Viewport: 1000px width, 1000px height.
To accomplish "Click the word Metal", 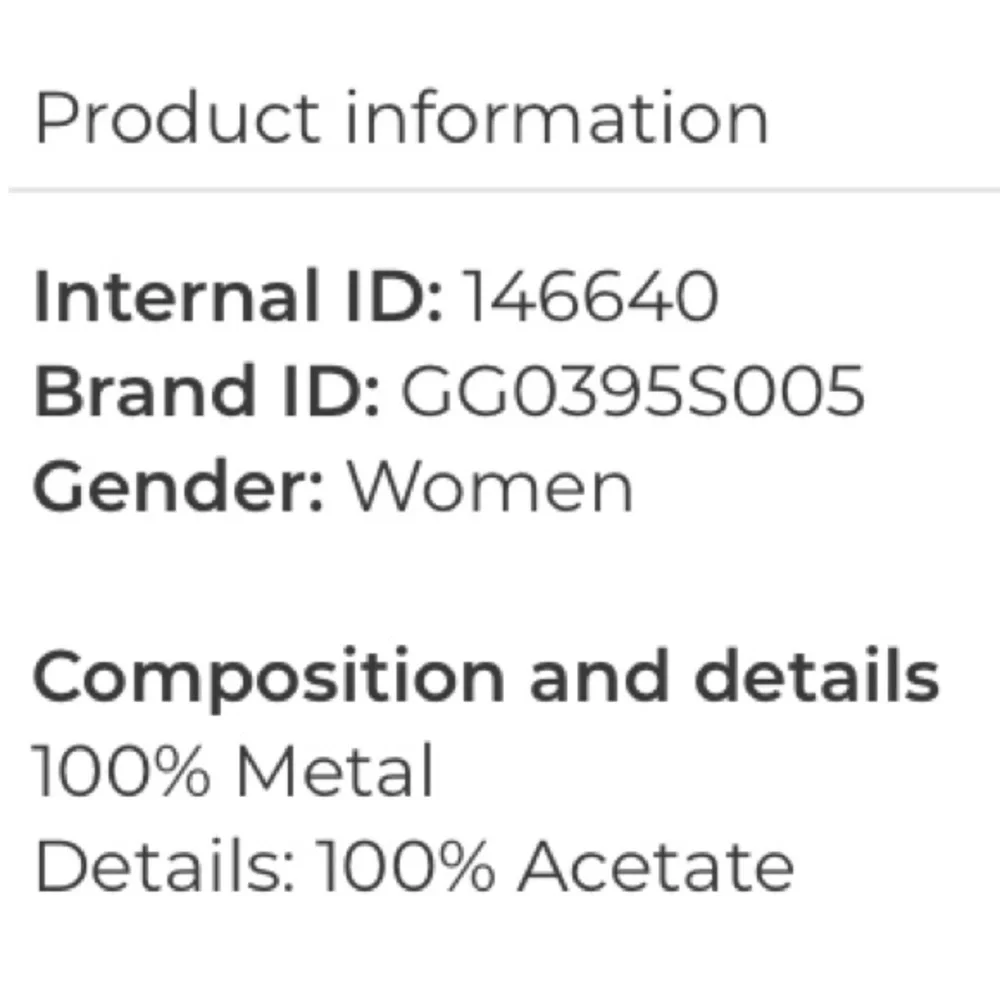I will coord(335,770).
